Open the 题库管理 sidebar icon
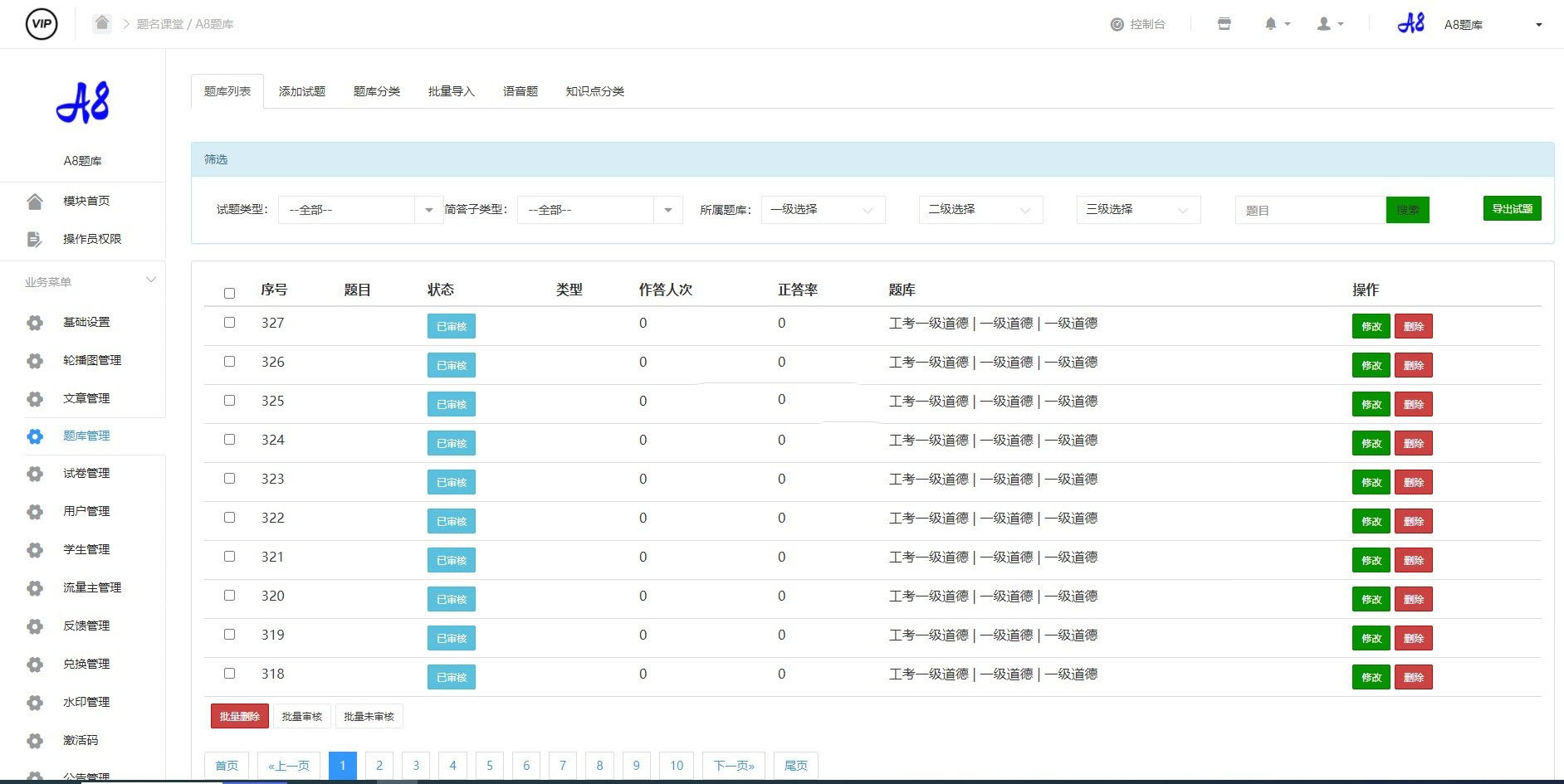Screen dimensions: 1564x784 click(x=34, y=436)
